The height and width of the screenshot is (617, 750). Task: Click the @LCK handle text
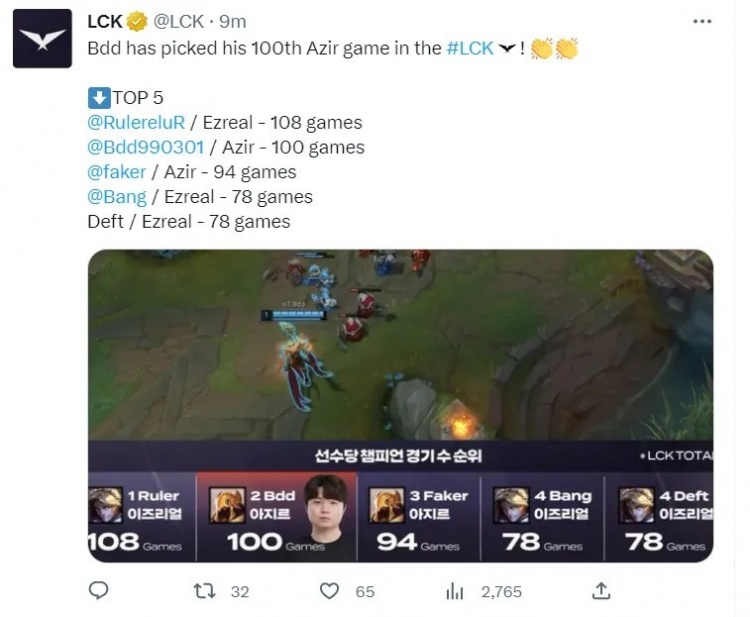[x=178, y=22]
